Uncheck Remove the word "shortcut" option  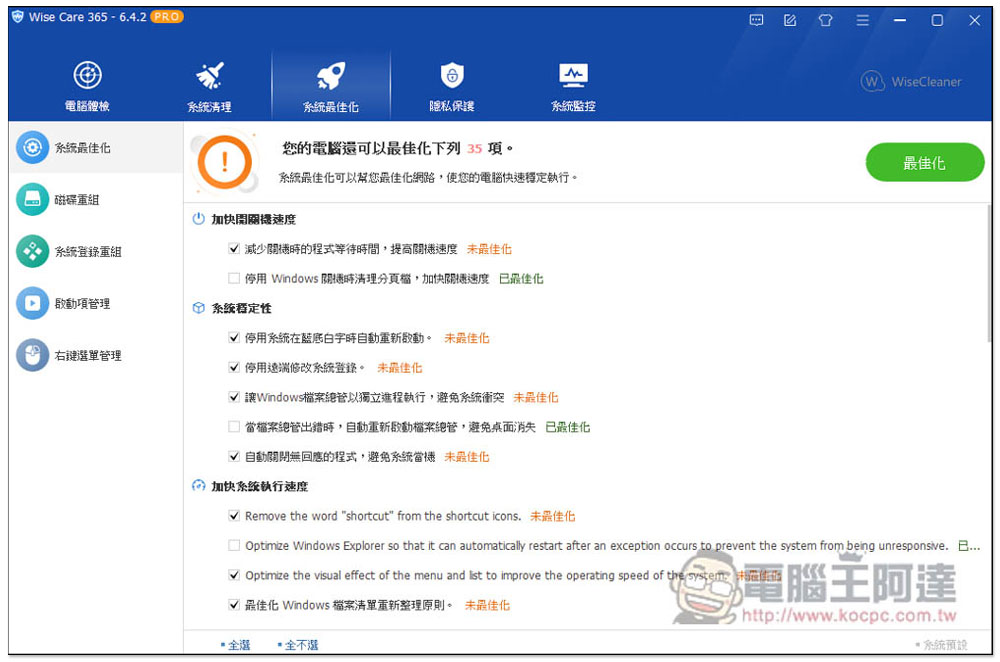coord(234,515)
